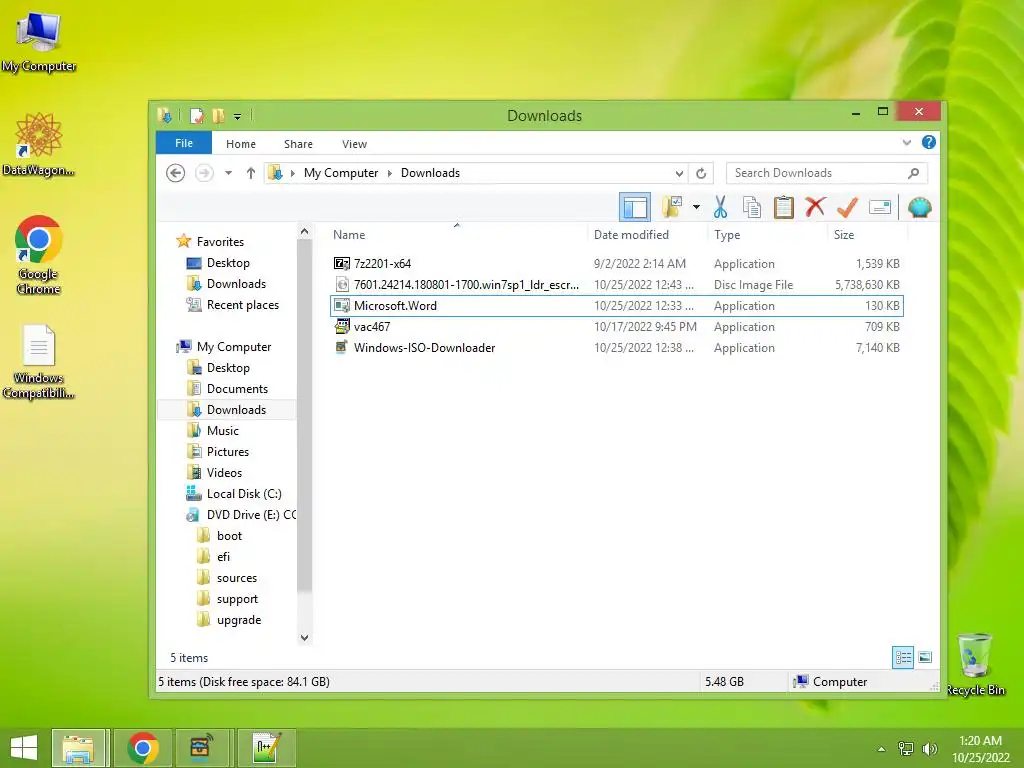Viewport: 1024px width, 768px height.
Task: Go up one folder level
Action: click(251, 173)
